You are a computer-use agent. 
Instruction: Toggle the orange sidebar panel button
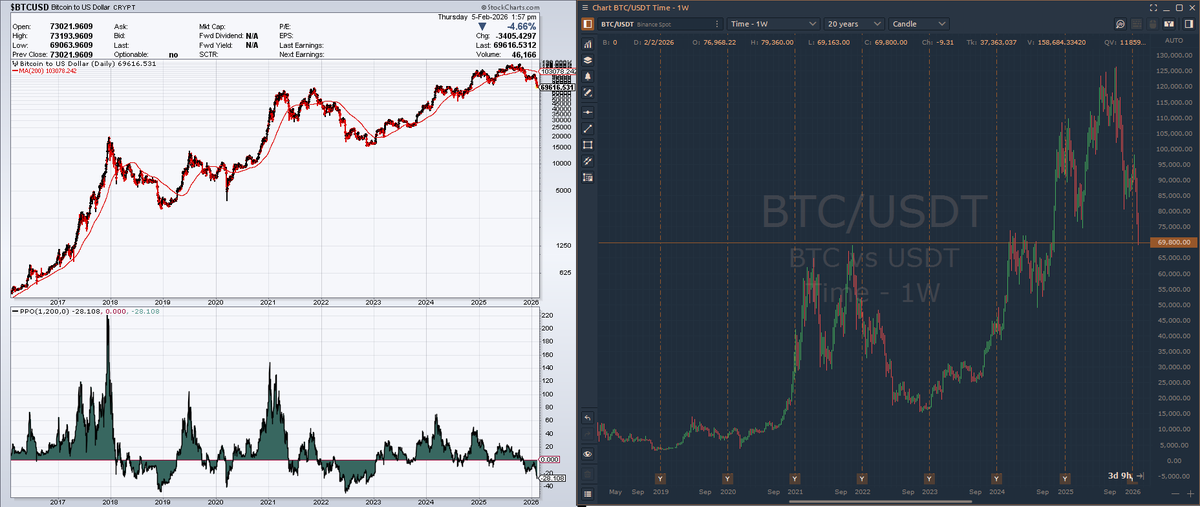[x=587, y=24]
